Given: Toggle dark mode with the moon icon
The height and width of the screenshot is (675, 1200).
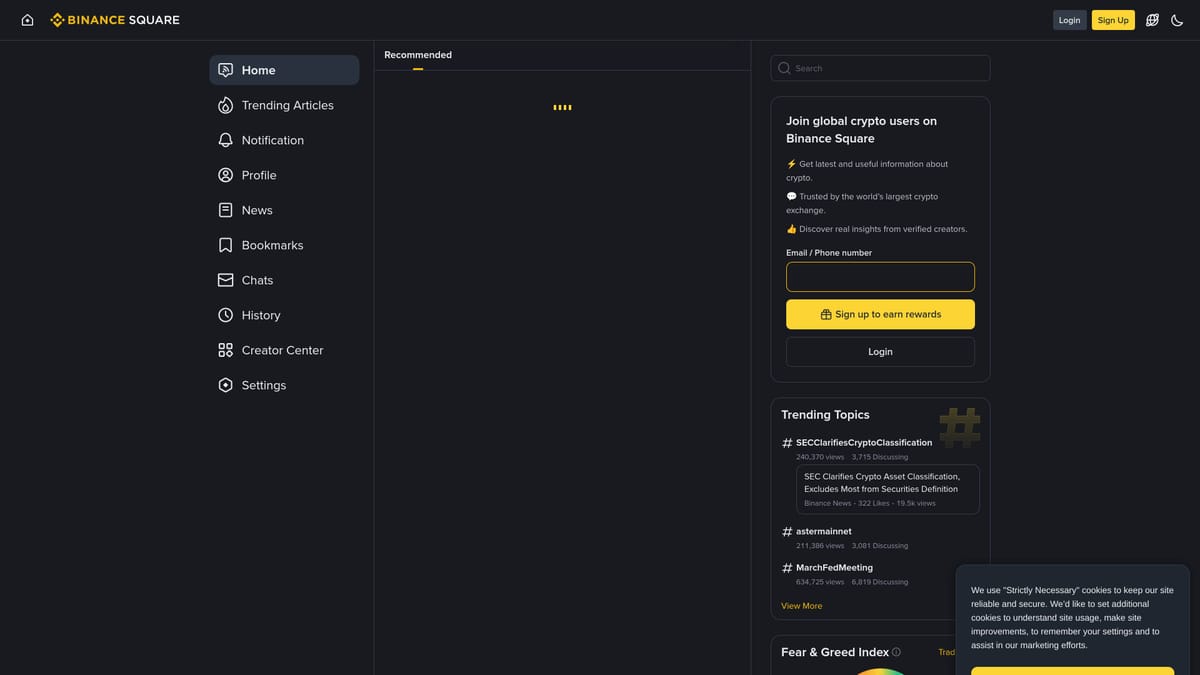Looking at the screenshot, I should 1177,19.
